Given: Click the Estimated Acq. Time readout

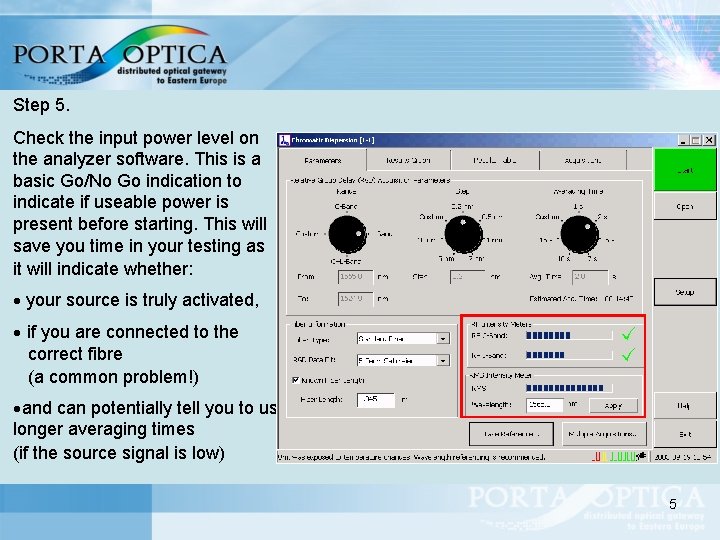Looking at the screenshot, I should (x=581, y=299).
